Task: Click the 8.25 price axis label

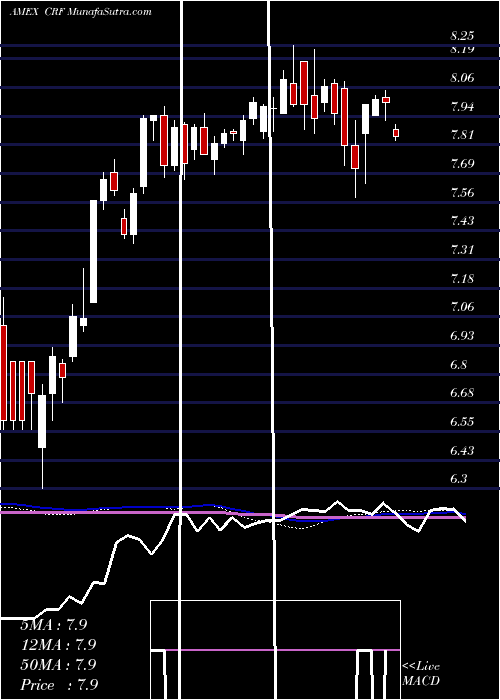Action: tap(462, 36)
